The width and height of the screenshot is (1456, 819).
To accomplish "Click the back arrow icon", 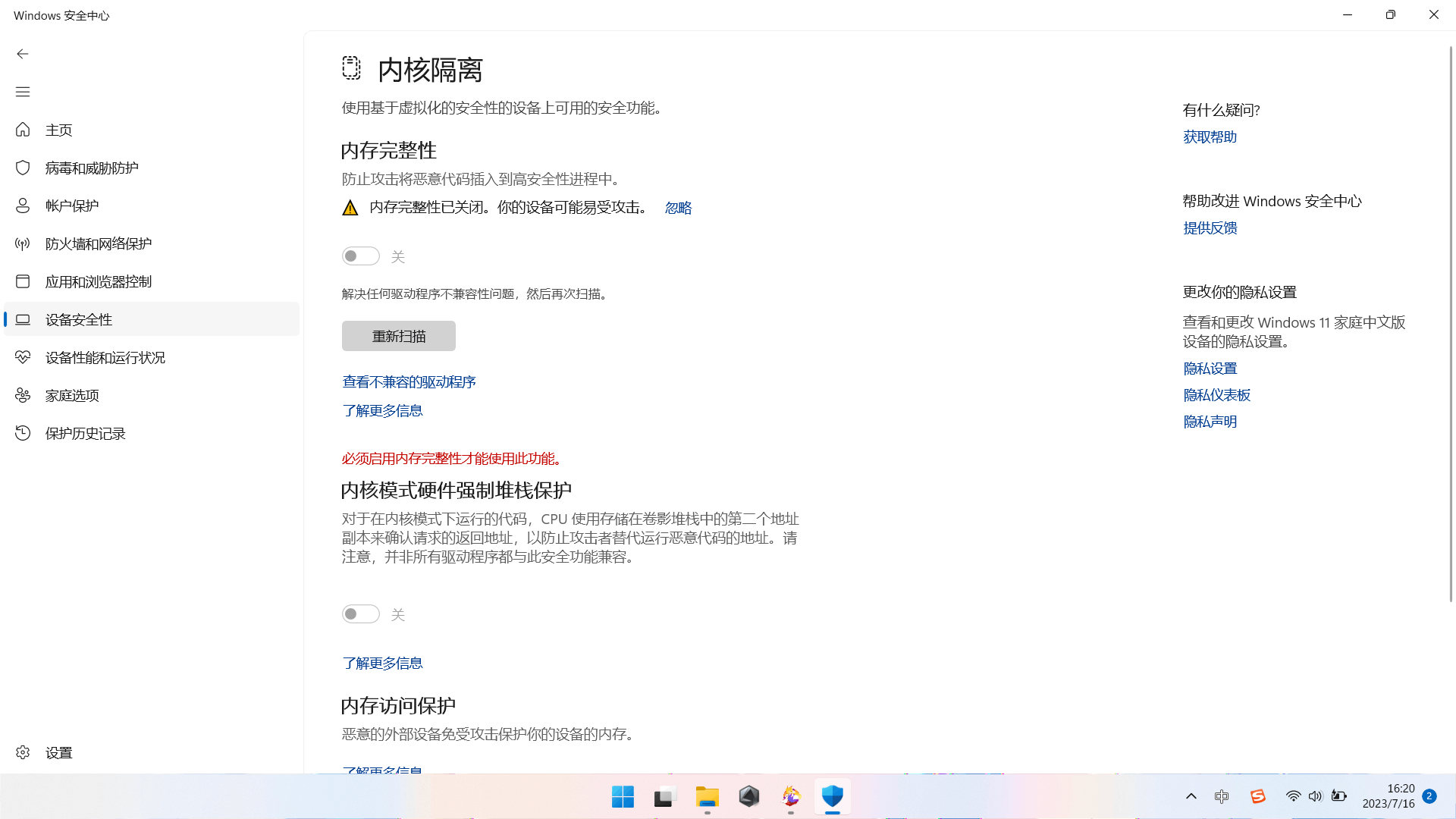I will coord(23,54).
